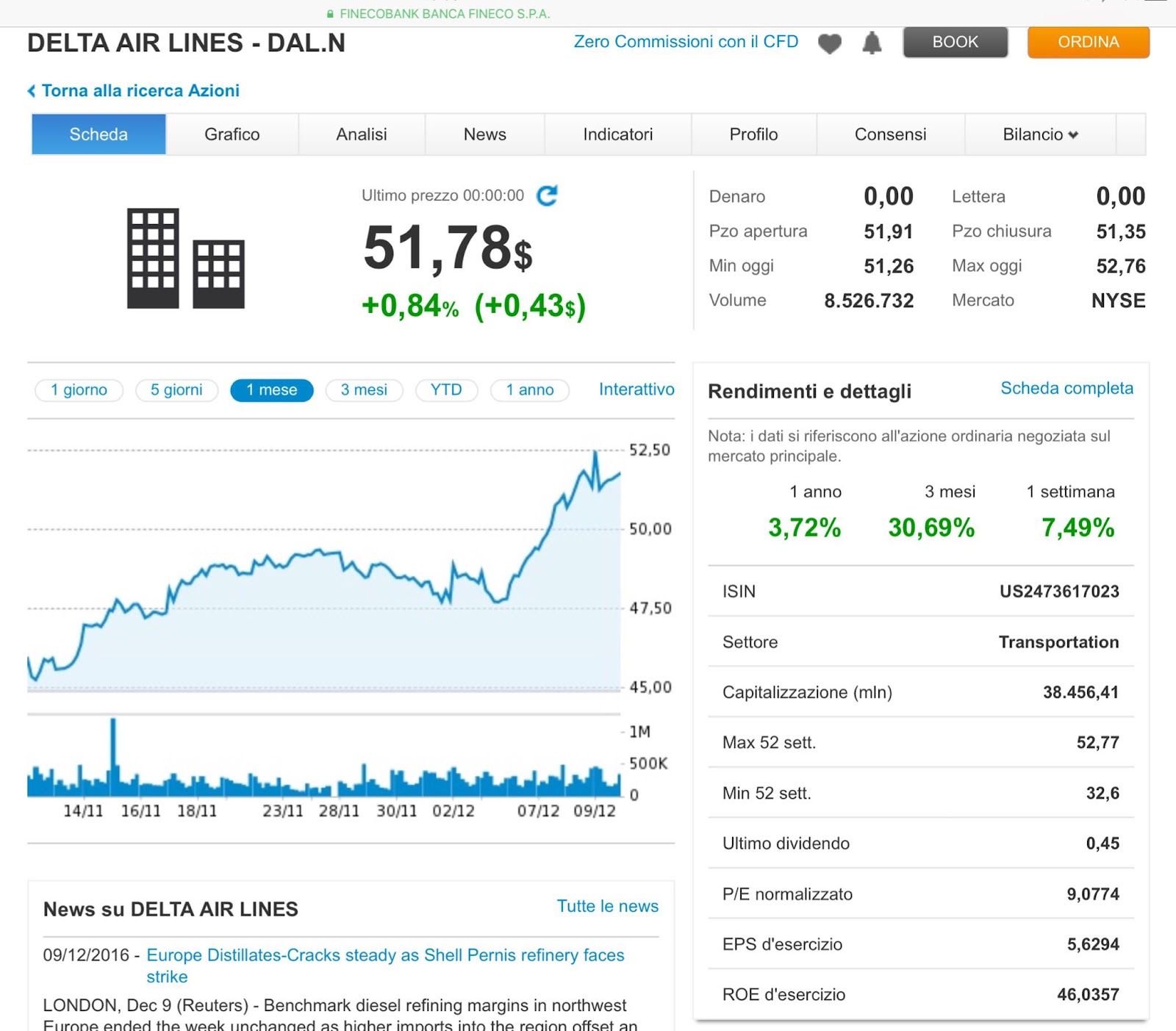
Task: Click the 09/12 date on chart axis
Action: point(595,811)
